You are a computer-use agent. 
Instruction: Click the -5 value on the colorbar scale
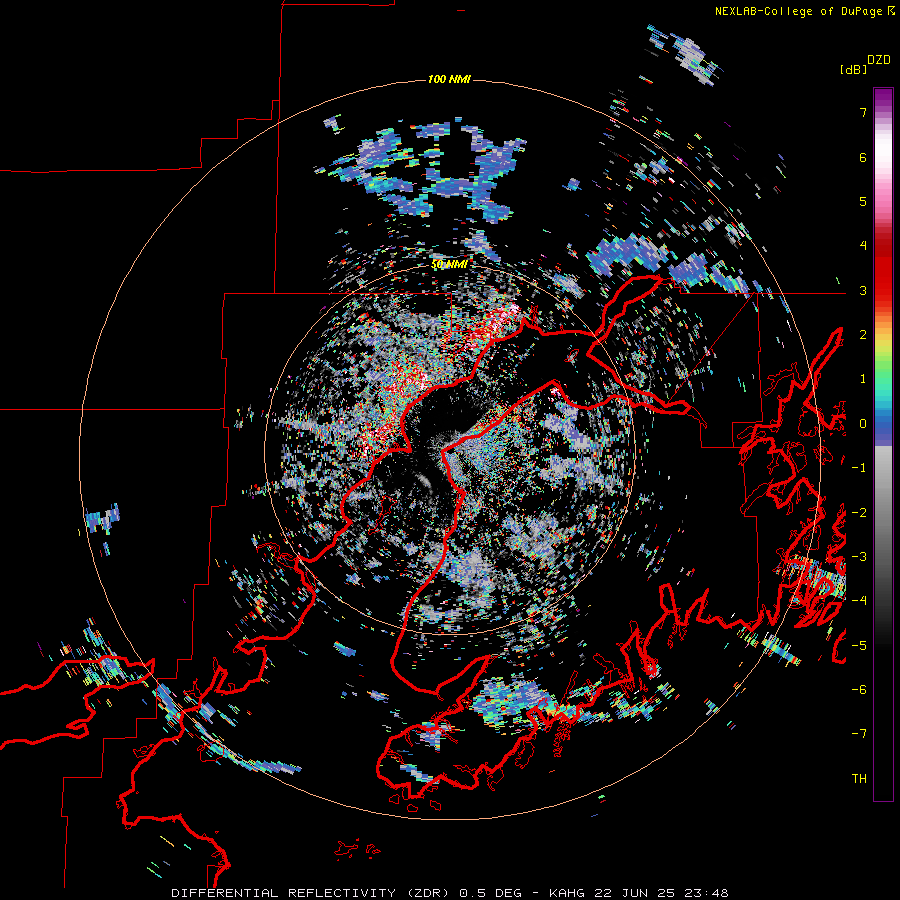[x=859, y=646]
